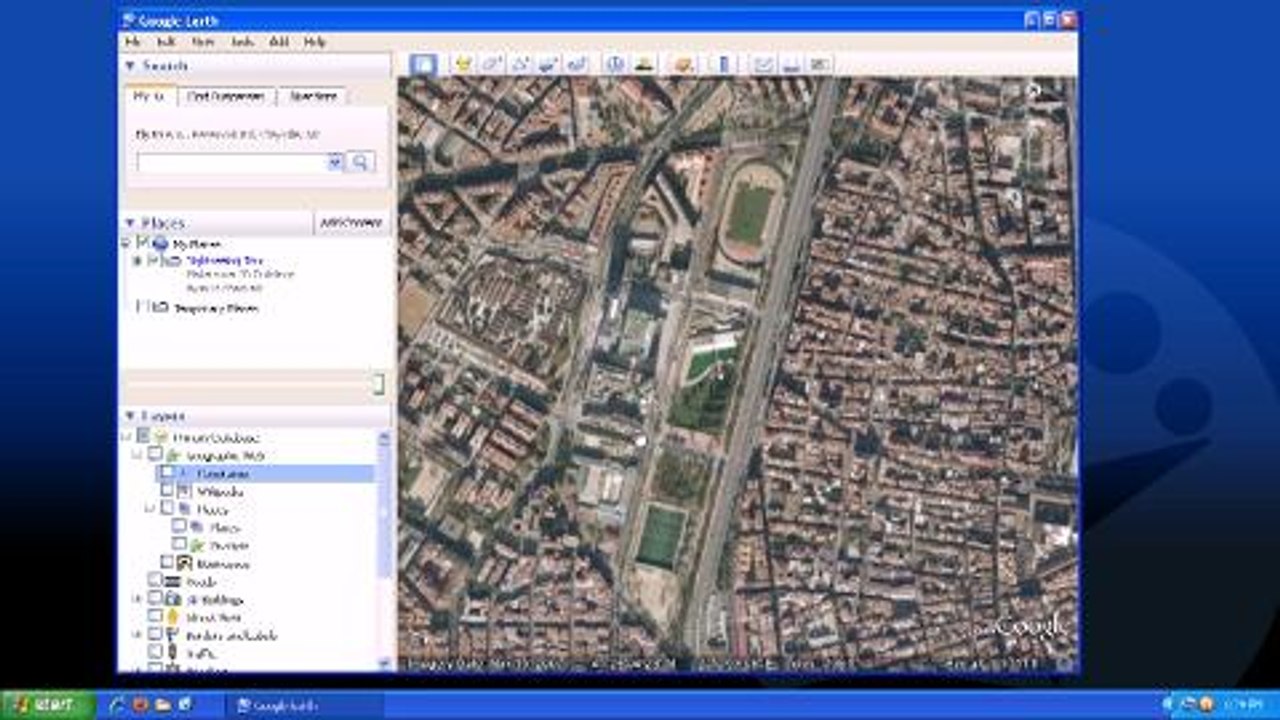Click the Add Content button
1280x720 pixels.
click(x=351, y=223)
